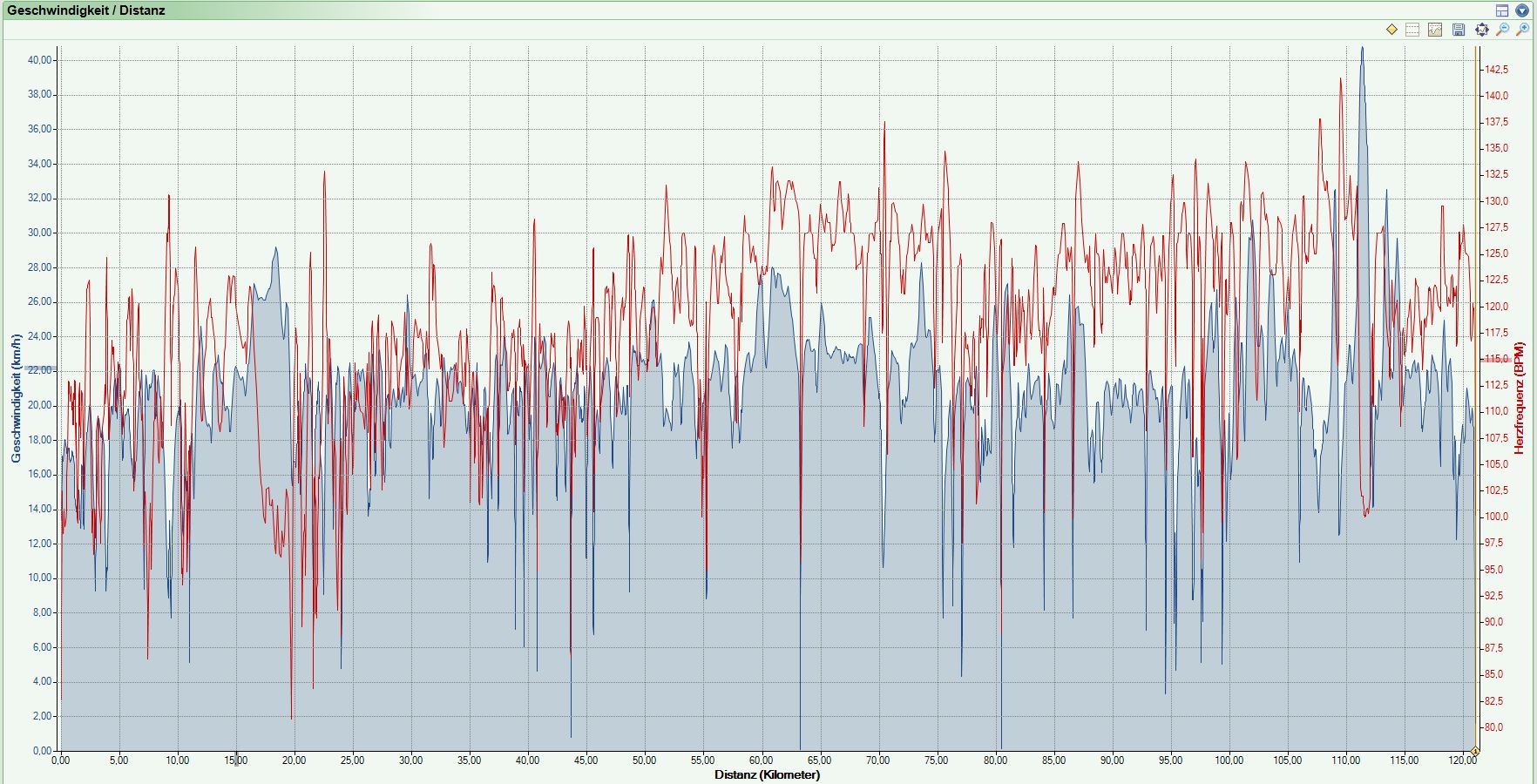Save the chart using floppy disk icon
1537x784 pixels.
1459,30
